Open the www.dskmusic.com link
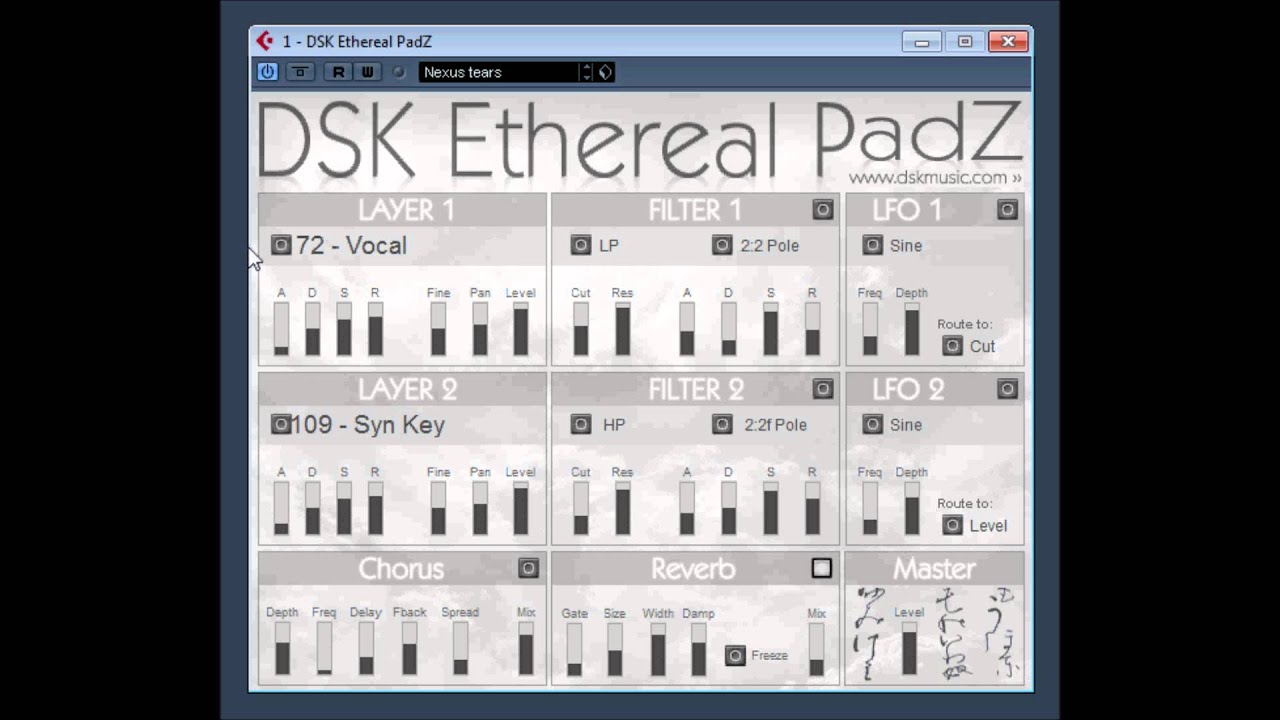The width and height of the screenshot is (1280, 720). pyautogui.click(x=935, y=177)
